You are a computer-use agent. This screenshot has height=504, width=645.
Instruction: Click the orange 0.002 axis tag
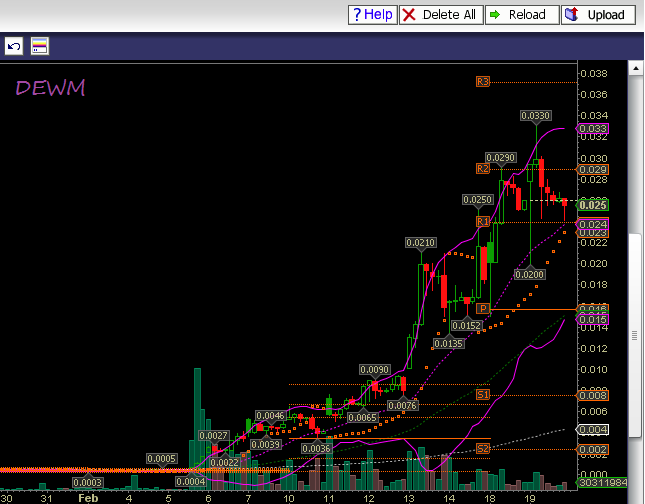592,449
